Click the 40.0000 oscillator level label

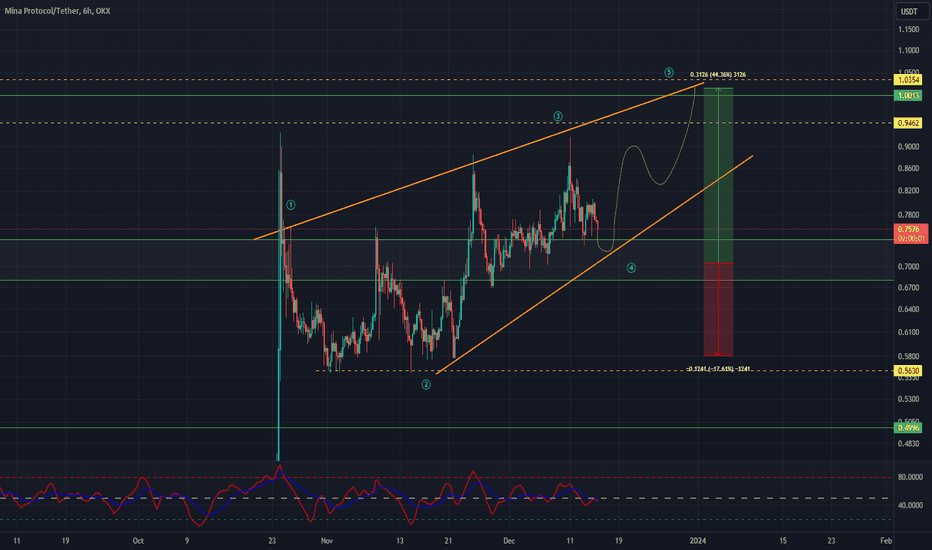(910, 505)
